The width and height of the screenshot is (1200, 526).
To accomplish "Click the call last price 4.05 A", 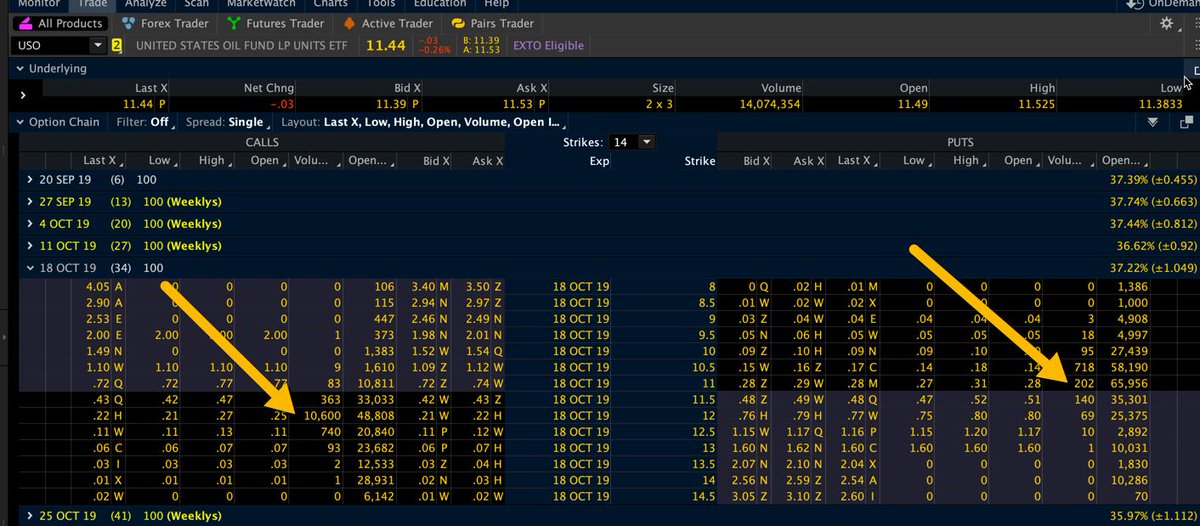I will pos(103,286).
